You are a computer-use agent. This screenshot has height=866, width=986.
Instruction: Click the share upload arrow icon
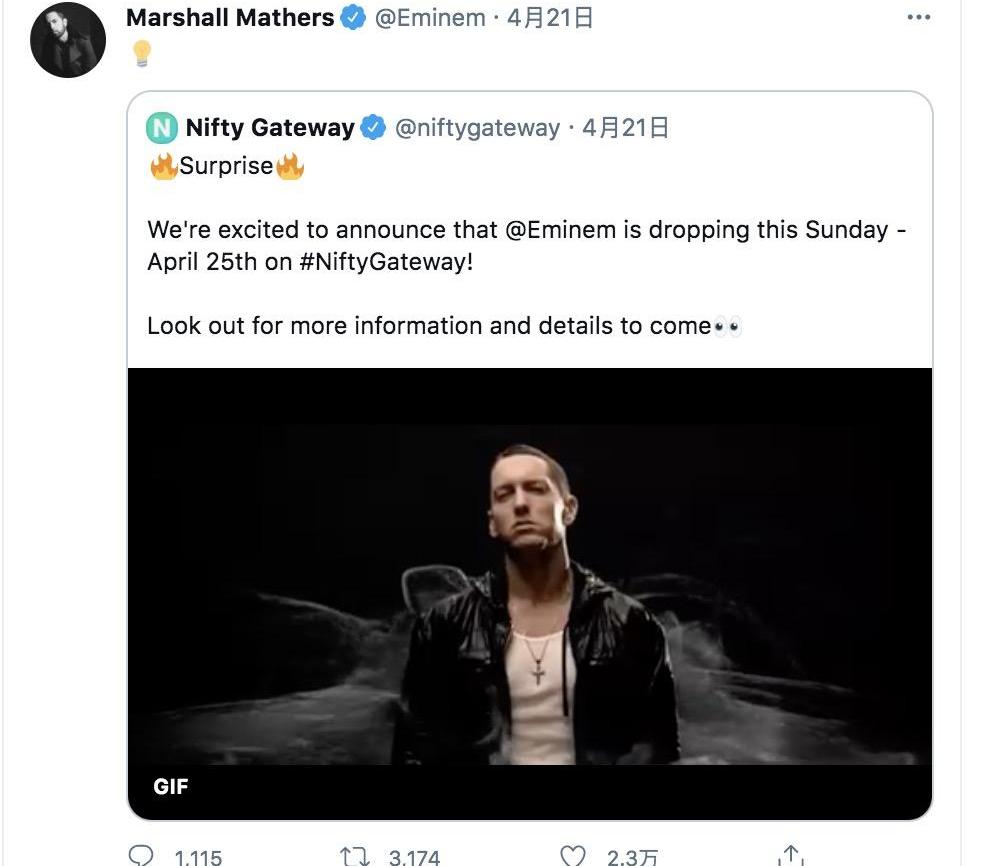[x=790, y=856]
